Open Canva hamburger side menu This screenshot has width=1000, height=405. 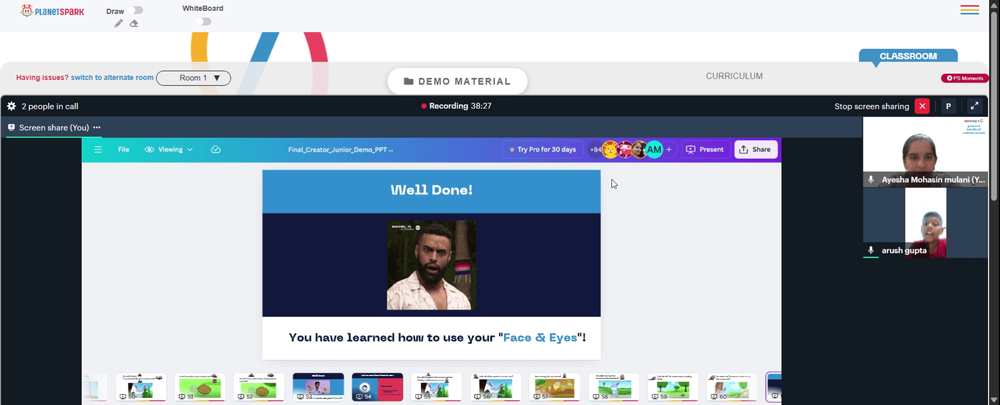point(98,150)
